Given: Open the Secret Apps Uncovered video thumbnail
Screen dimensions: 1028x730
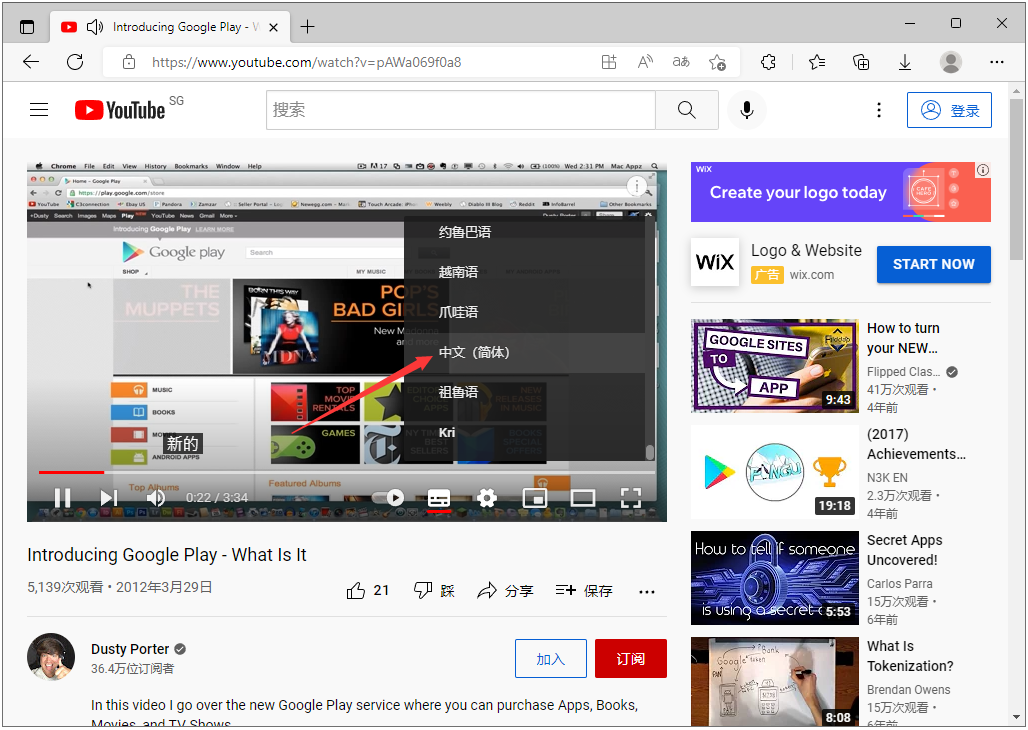Looking at the screenshot, I should pyautogui.click(x=774, y=578).
